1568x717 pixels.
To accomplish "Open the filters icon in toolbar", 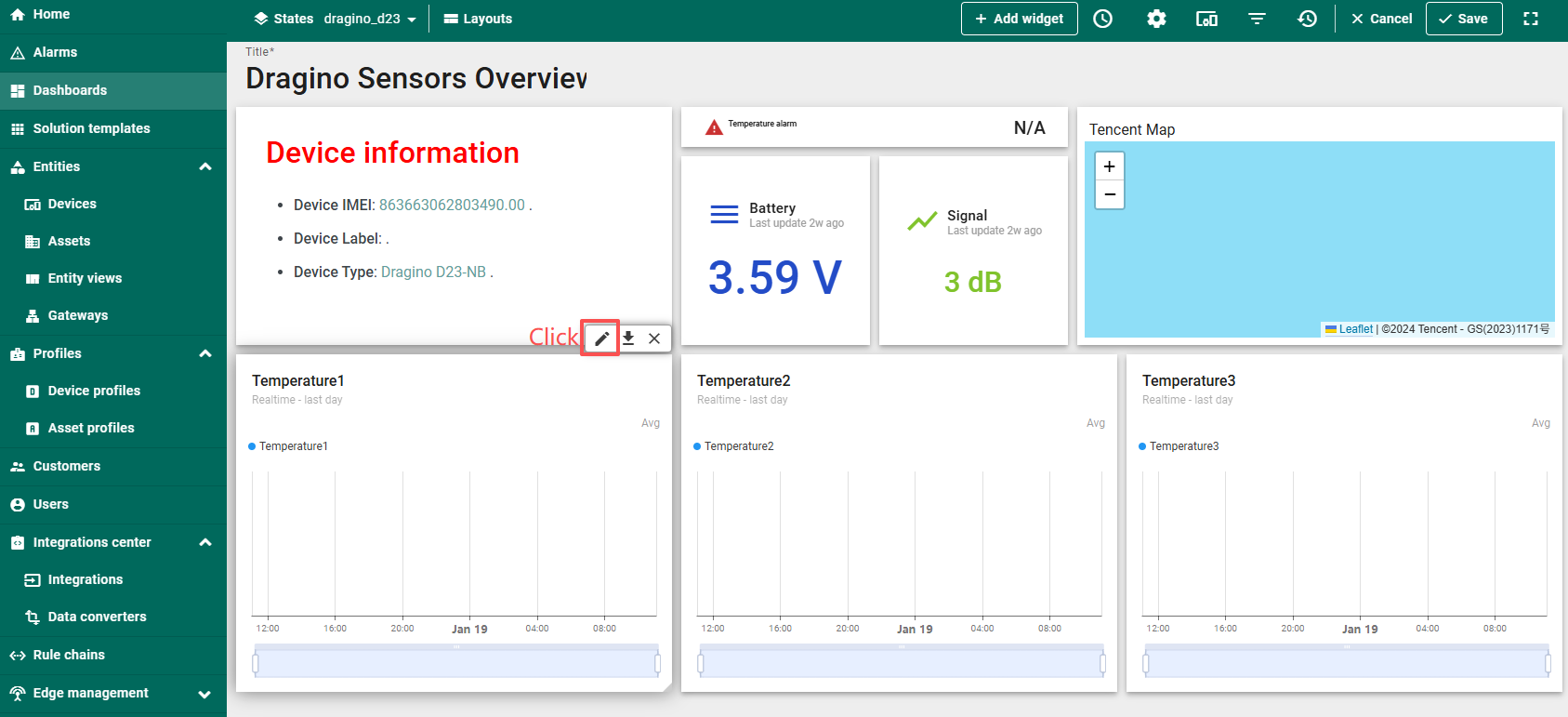I will point(1257,19).
